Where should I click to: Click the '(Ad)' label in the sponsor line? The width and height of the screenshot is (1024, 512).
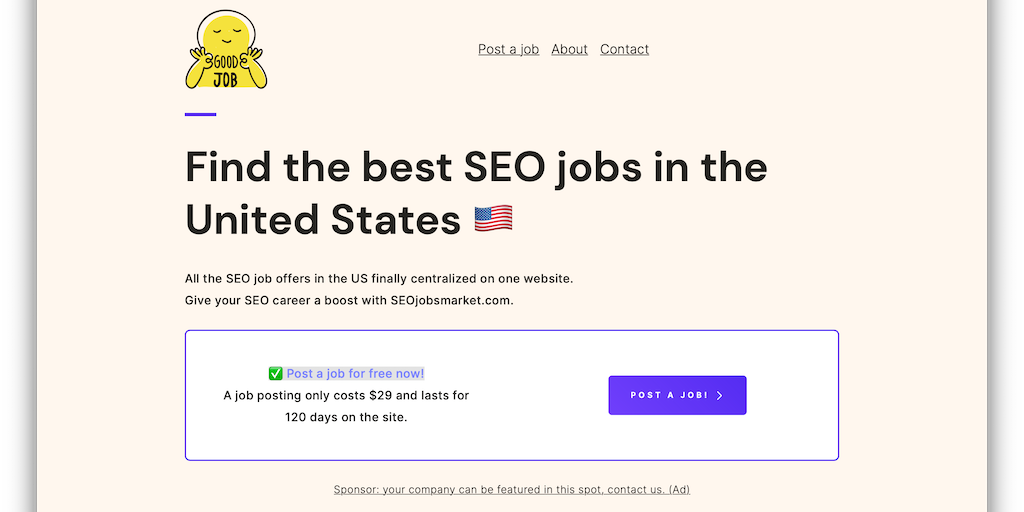[x=678, y=490]
